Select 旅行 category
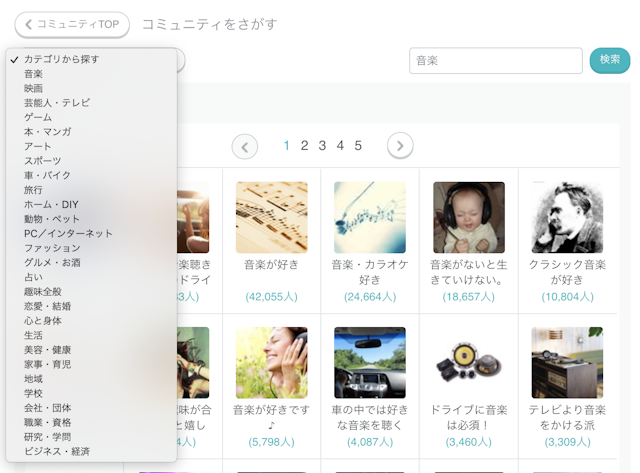This screenshot has height=473, width=640. (x=91, y=190)
